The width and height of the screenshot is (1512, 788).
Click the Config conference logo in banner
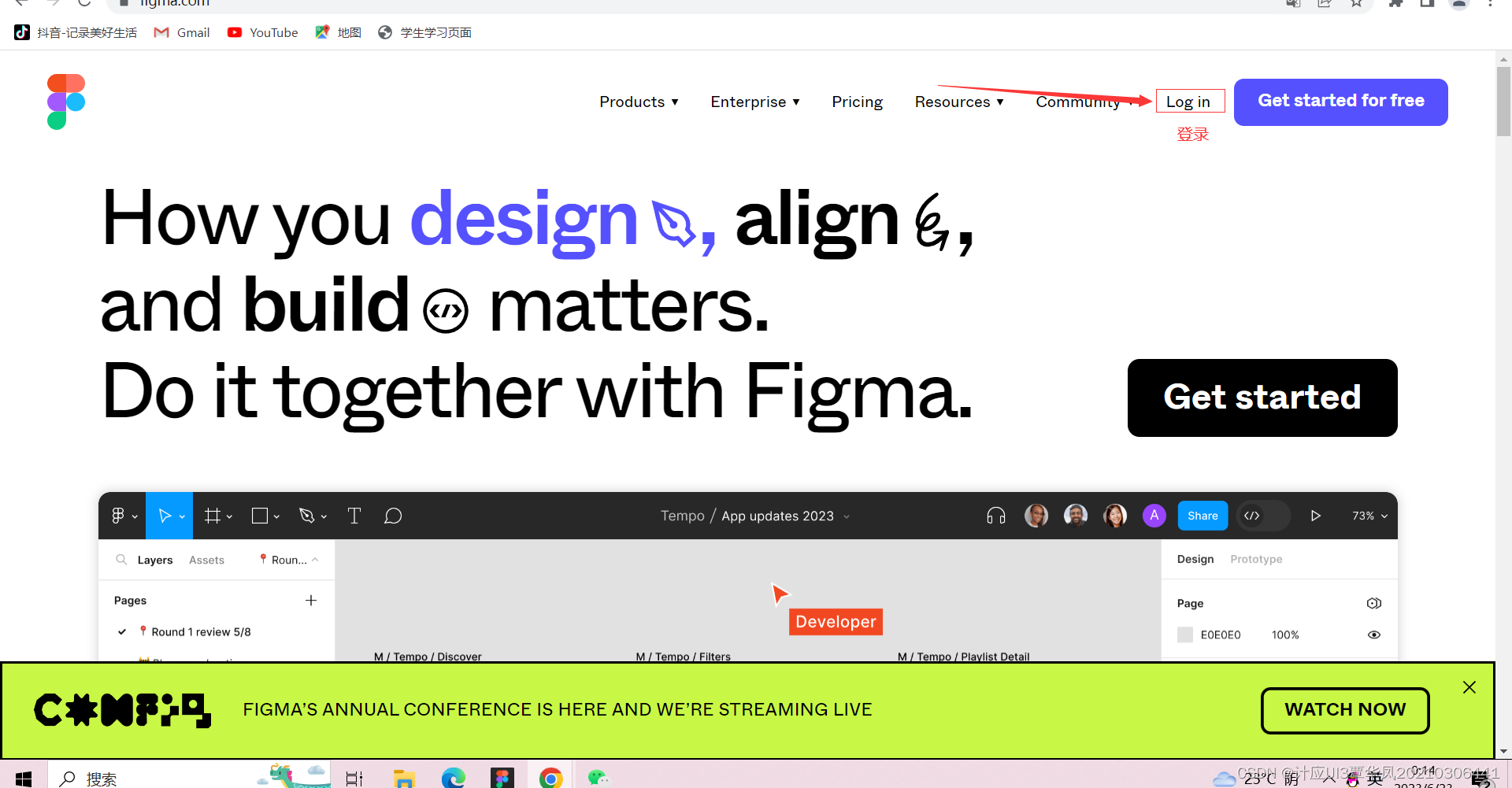[122, 710]
